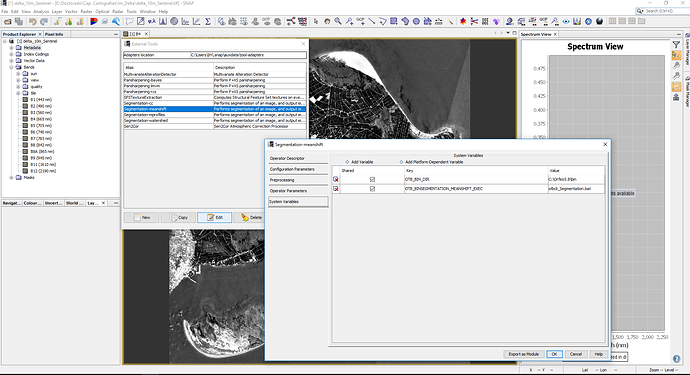Expand the quality folder node

click(18, 87)
